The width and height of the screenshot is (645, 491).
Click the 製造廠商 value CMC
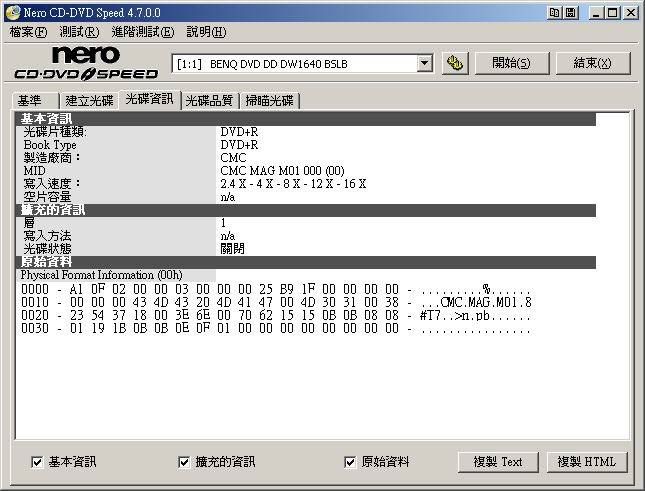(233, 157)
